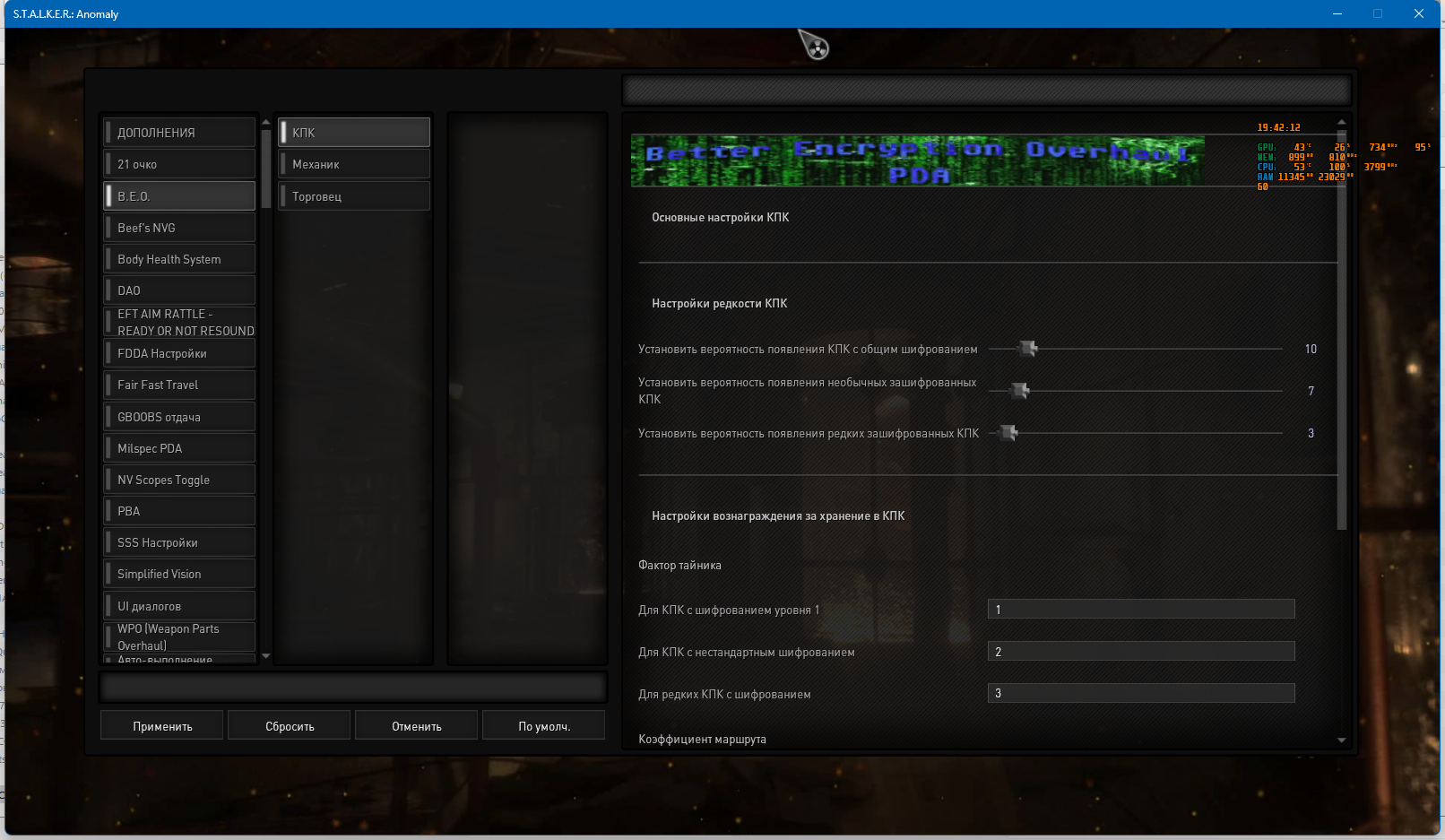1445x840 pixels.
Task: Select the PBA addon entry
Action: coord(179,511)
